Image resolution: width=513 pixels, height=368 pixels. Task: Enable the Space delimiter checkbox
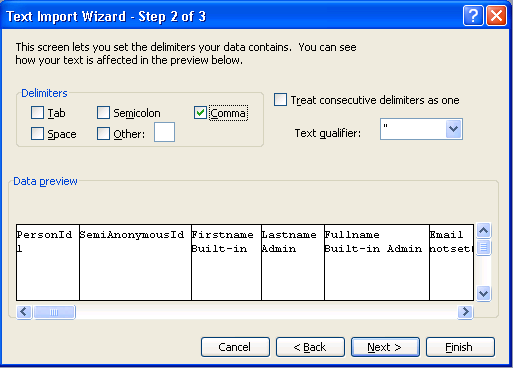(x=37, y=134)
